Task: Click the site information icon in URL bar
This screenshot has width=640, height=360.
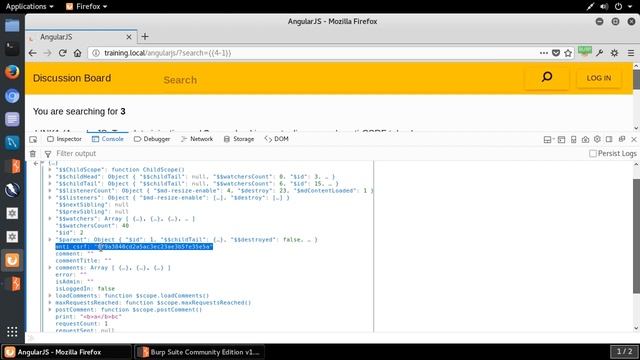Action: pos(96,53)
